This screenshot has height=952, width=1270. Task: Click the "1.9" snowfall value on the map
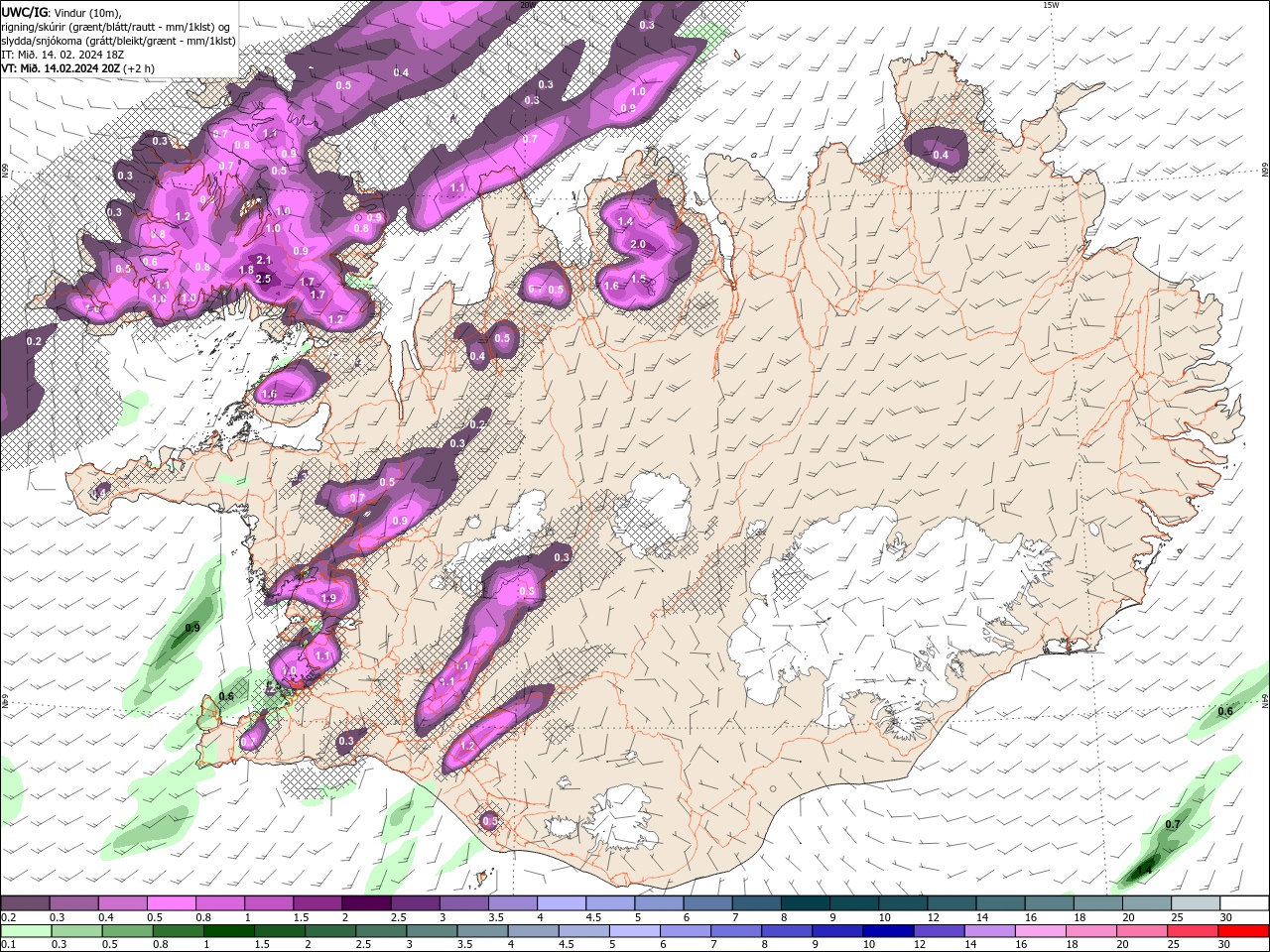[x=328, y=598]
